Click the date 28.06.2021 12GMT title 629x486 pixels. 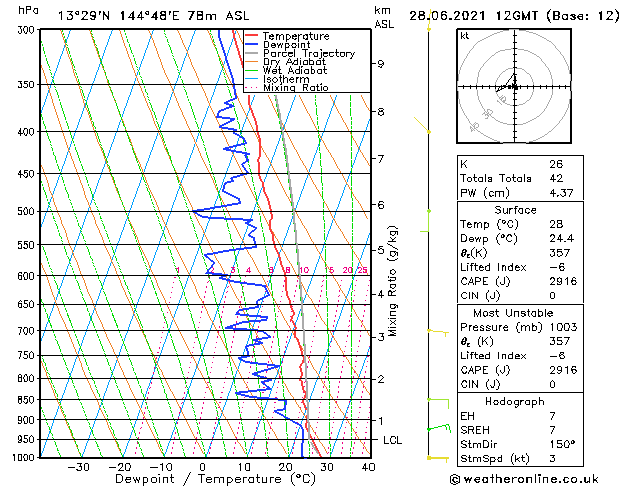click(x=475, y=16)
